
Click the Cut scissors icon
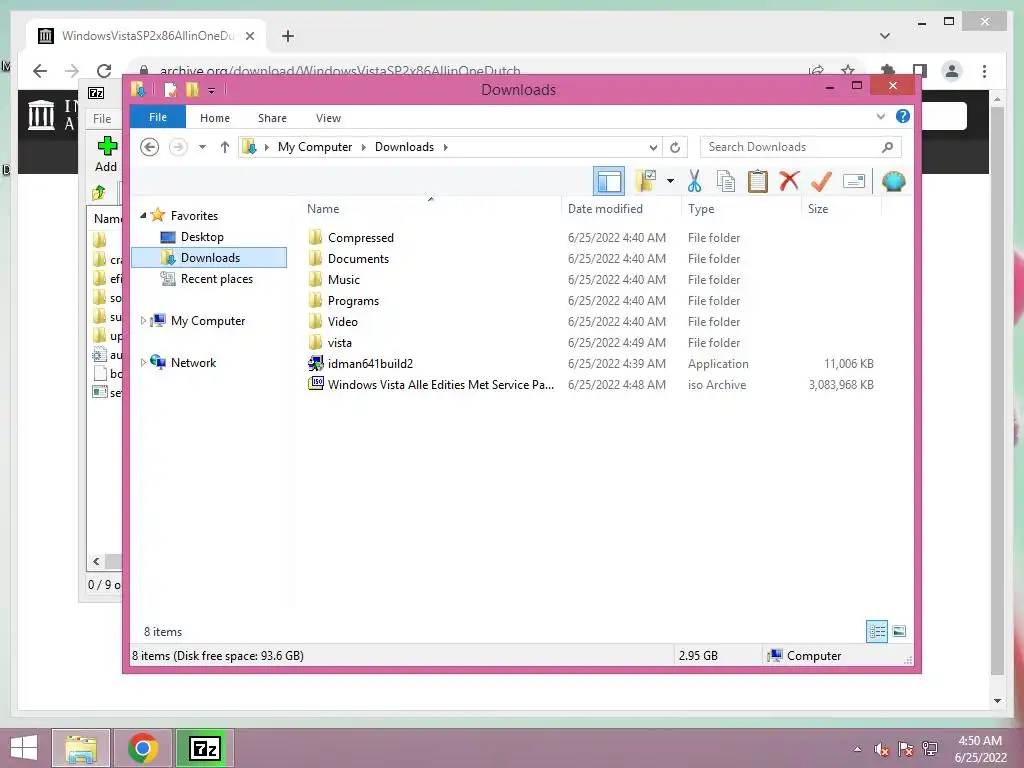(x=694, y=181)
